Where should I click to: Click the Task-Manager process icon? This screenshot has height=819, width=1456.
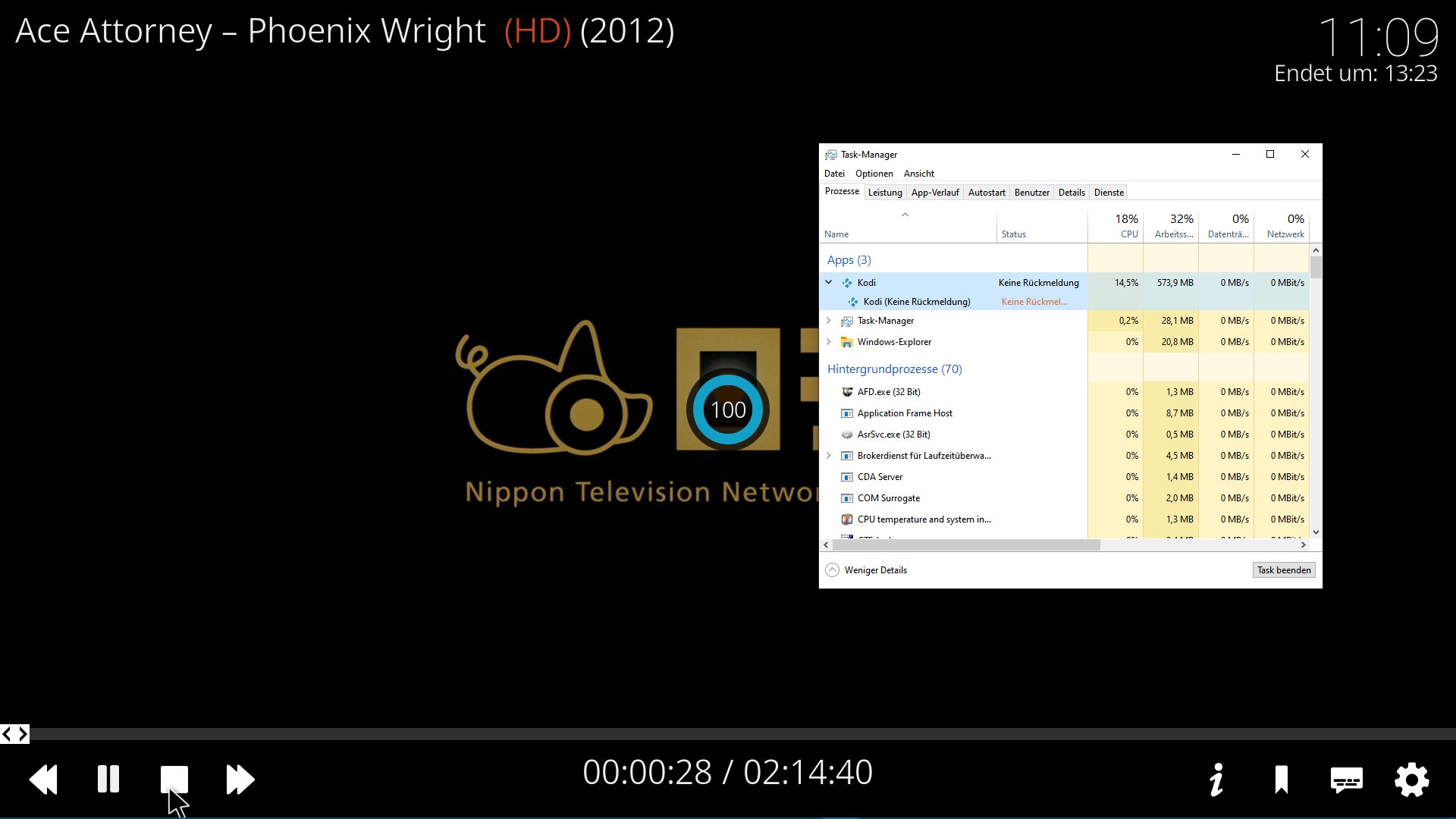point(847,321)
